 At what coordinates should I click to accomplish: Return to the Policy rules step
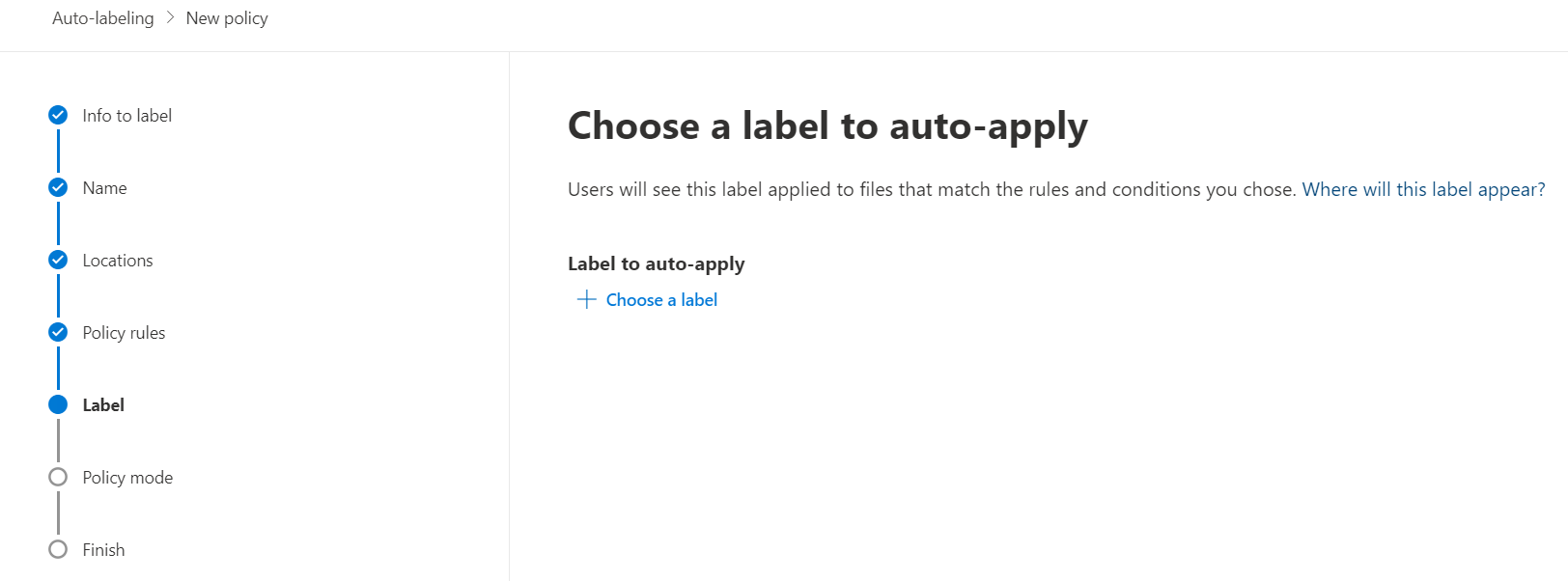124,333
